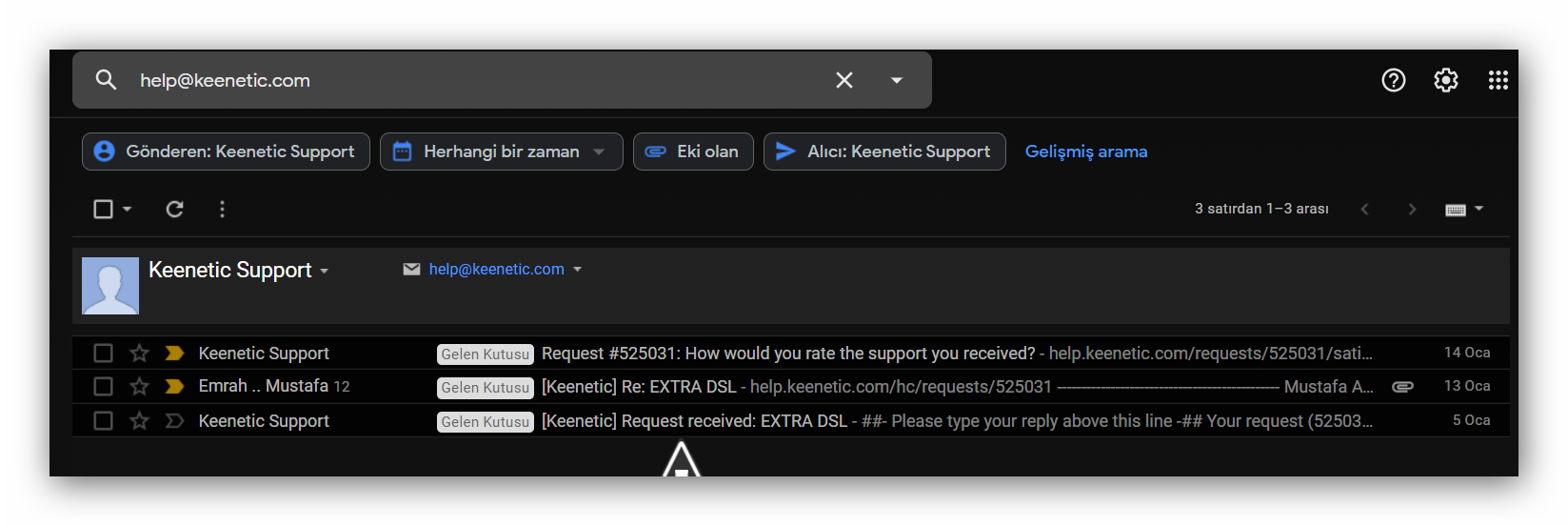
Task: Open the Help question mark icon
Action: pyautogui.click(x=1394, y=80)
